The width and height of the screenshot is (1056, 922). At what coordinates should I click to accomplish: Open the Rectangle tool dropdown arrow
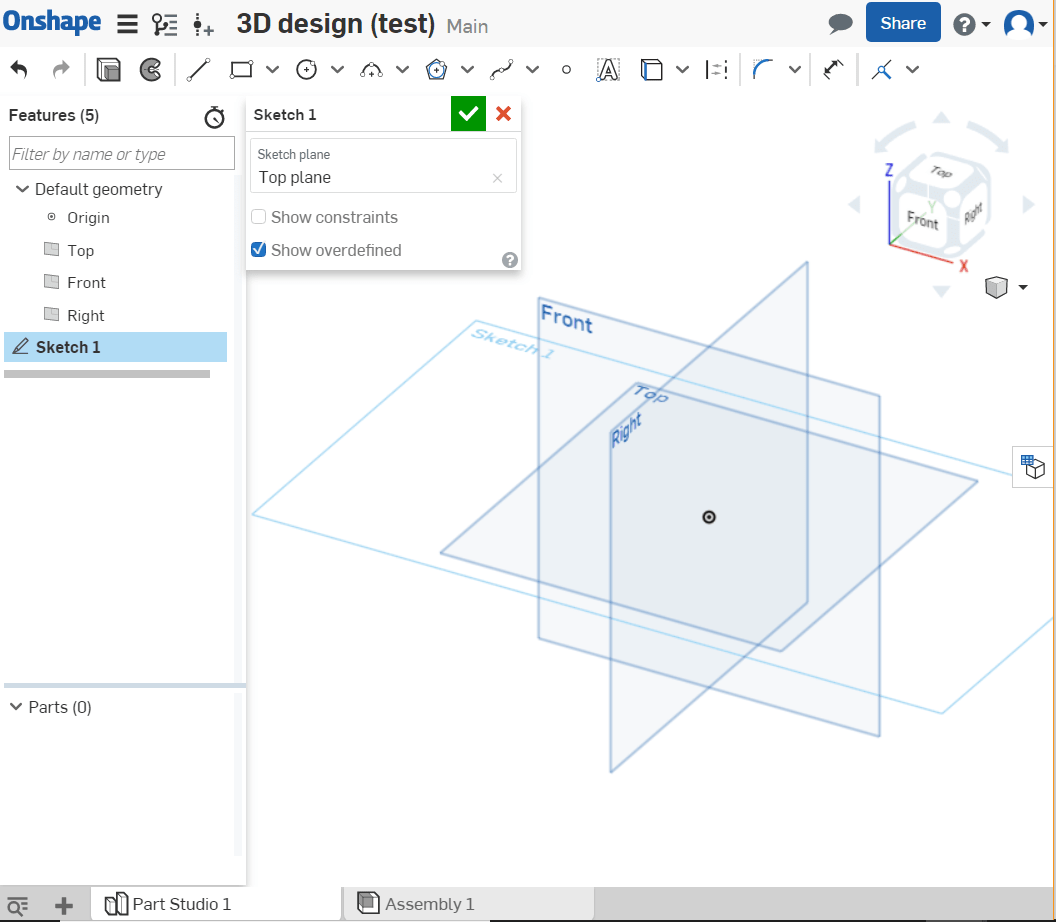click(272, 69)
